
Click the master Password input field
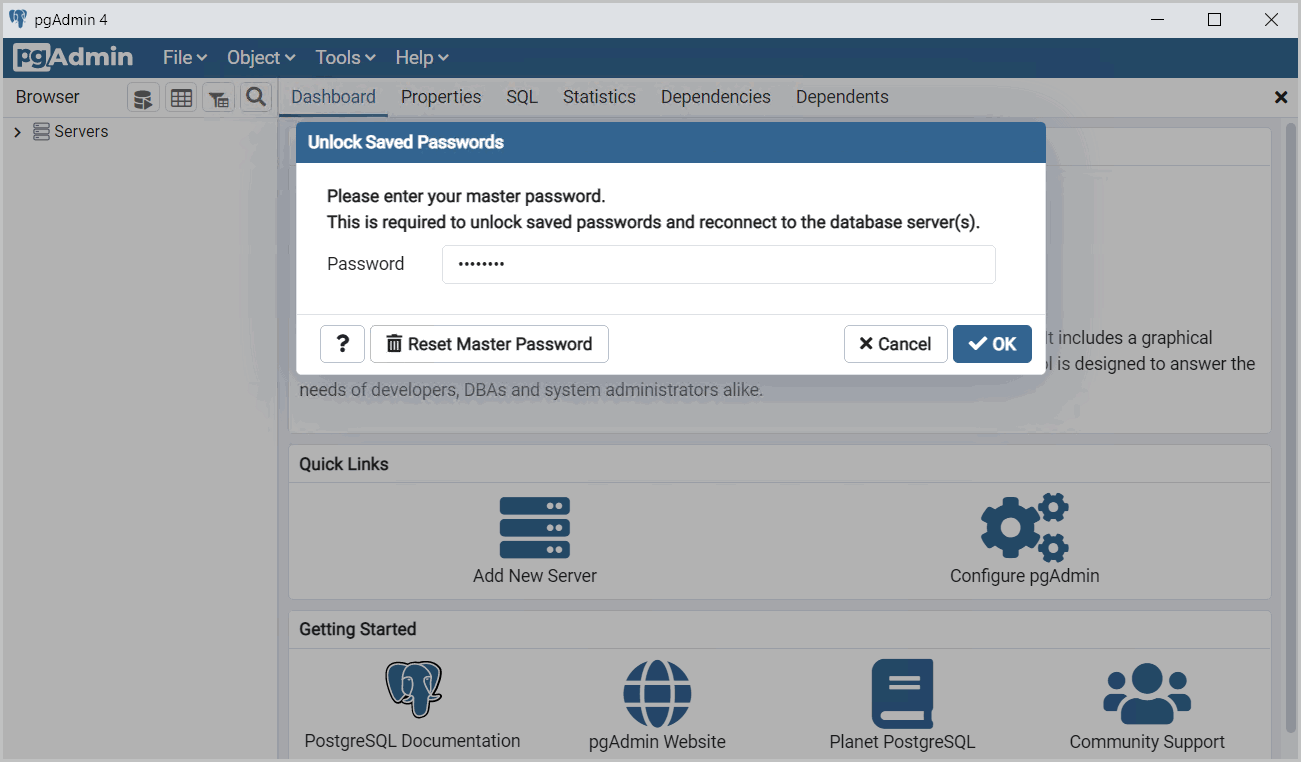(718, 264)
